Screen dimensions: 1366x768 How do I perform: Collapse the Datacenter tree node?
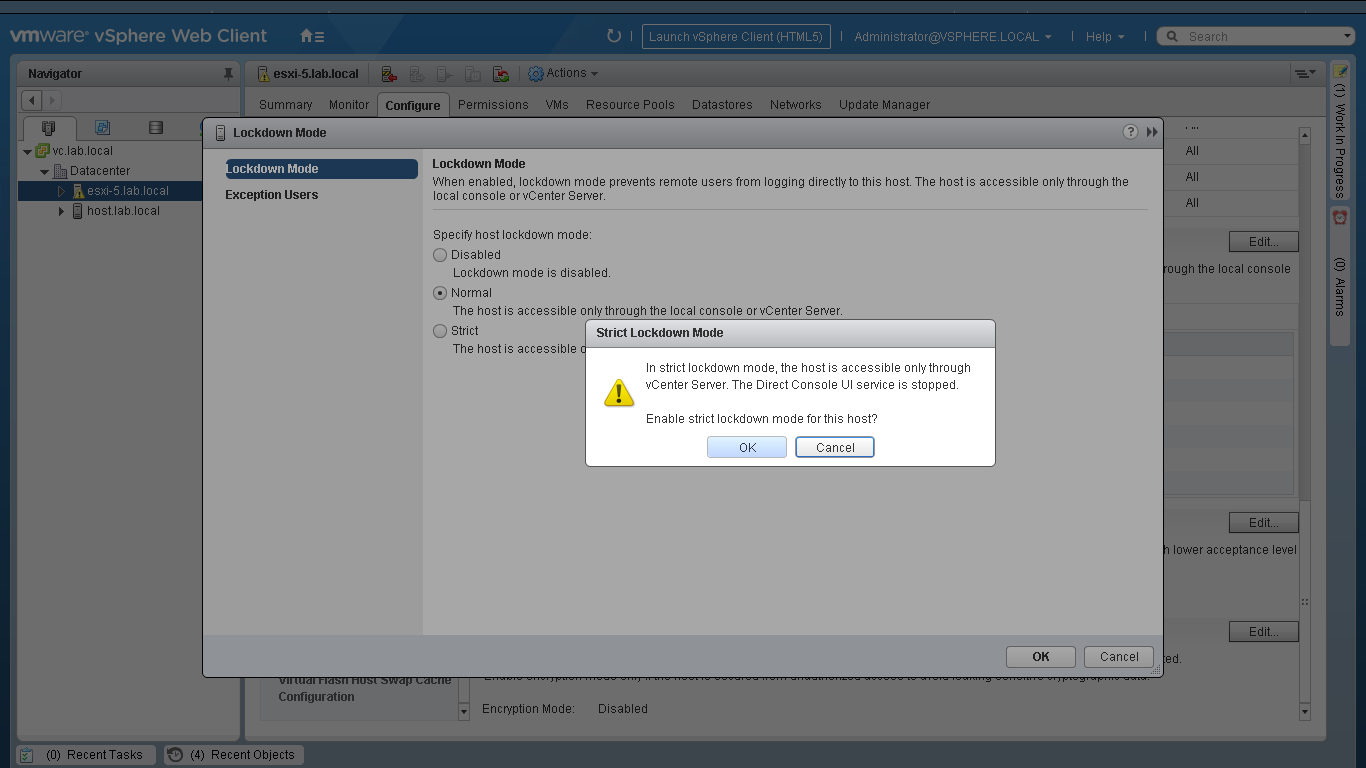click(x=45, y=171)
